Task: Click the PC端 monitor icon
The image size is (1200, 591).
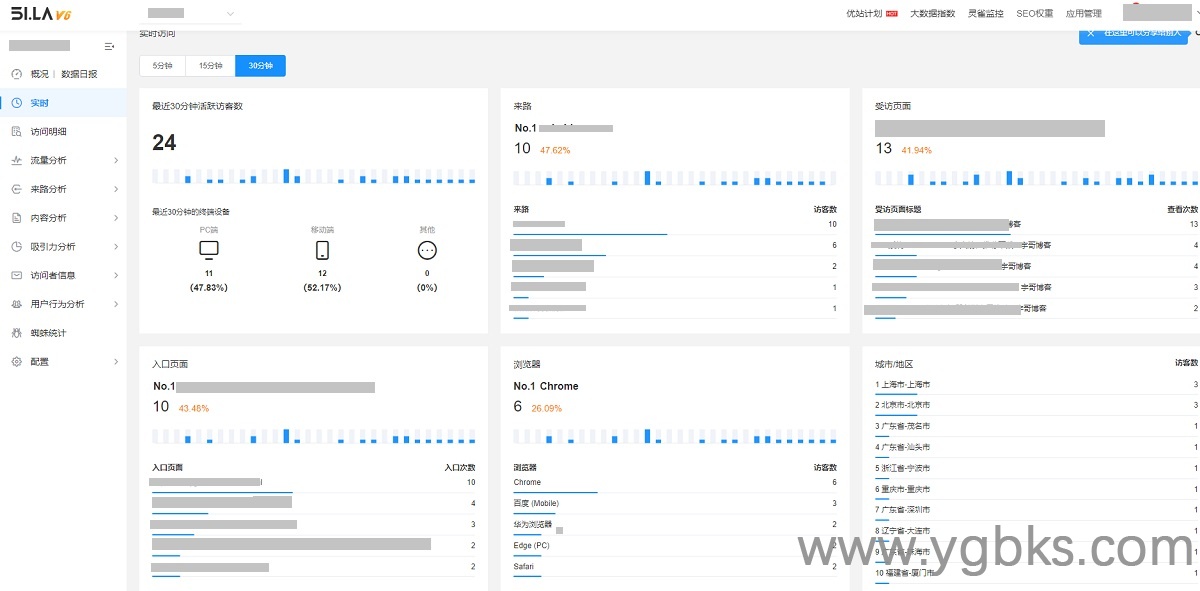Action: (x=208, y=250)
